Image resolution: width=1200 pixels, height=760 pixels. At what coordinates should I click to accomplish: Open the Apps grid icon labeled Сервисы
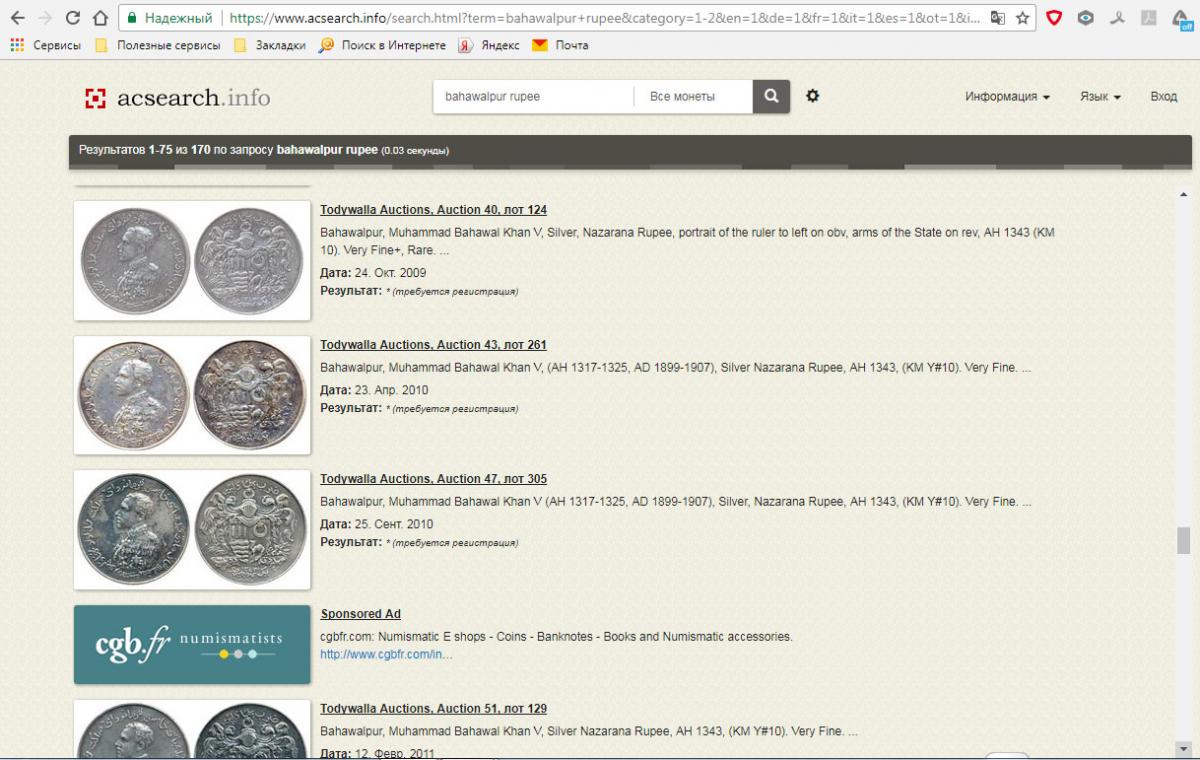(x=46, y=45)
